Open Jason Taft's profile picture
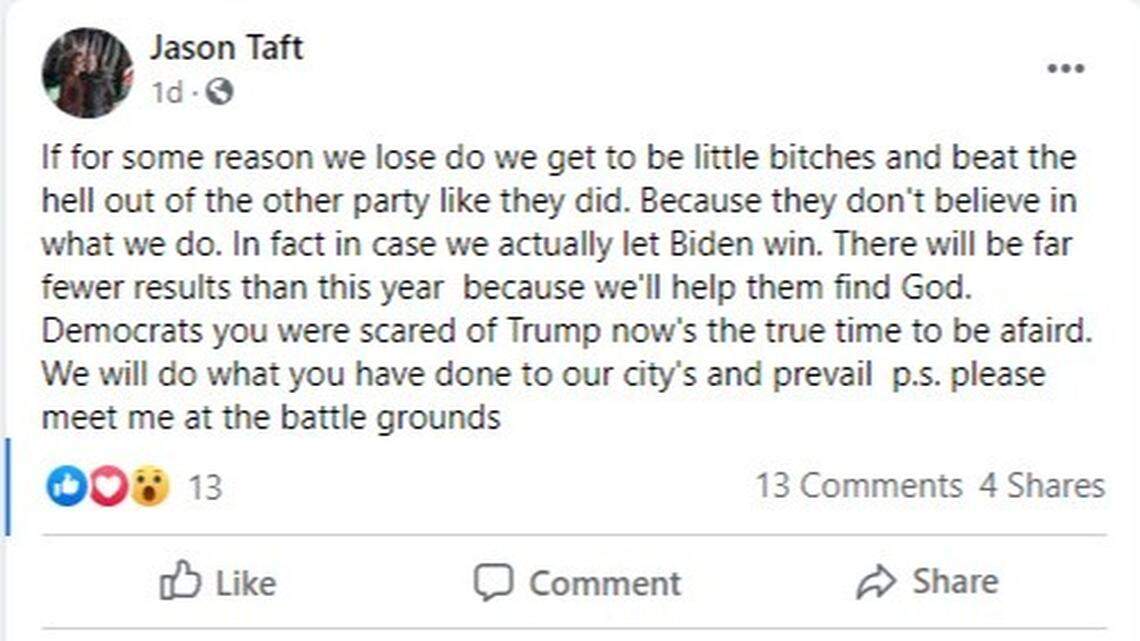 pos(88,67)
